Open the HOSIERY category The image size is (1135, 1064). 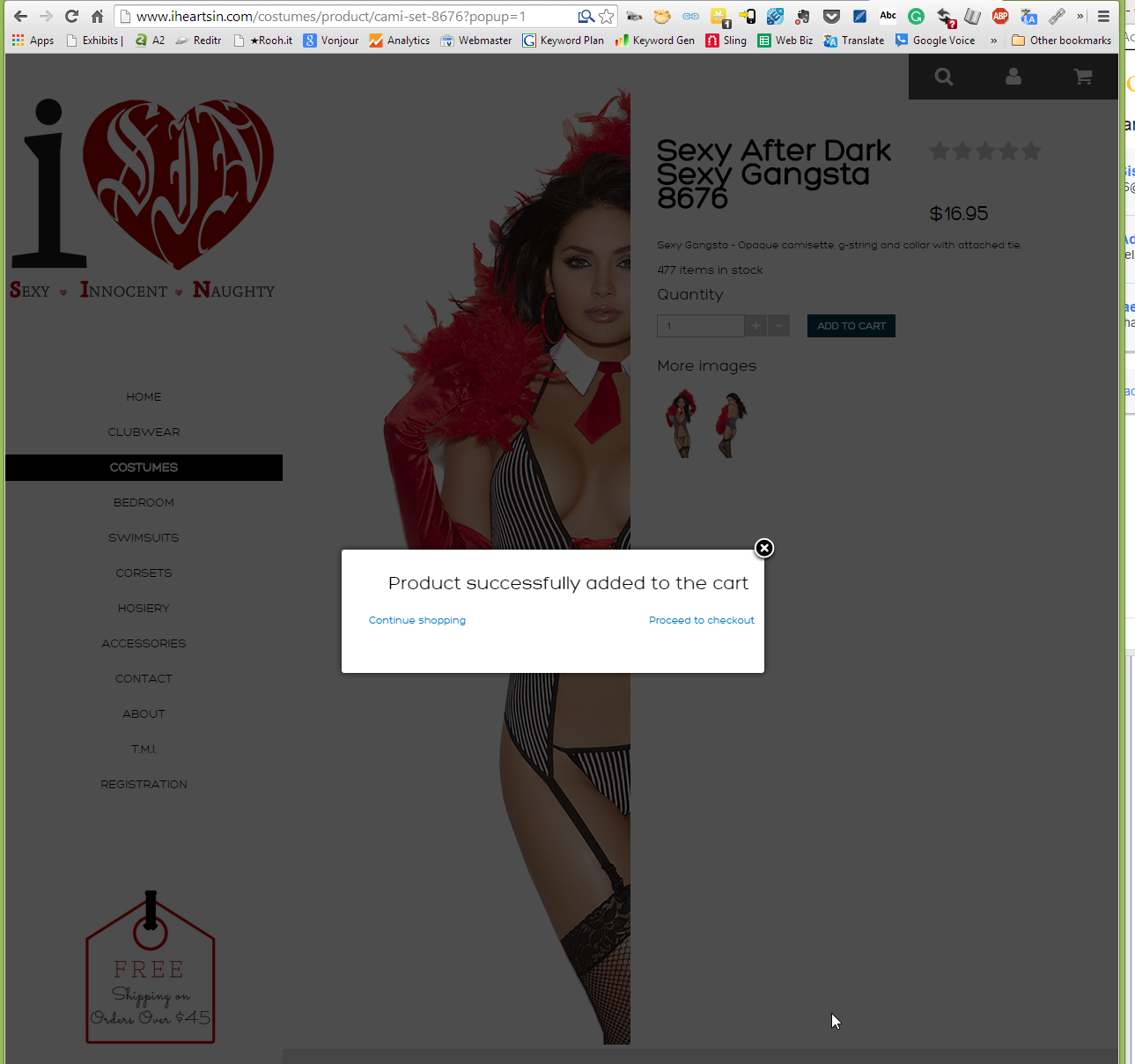point(144,609)
